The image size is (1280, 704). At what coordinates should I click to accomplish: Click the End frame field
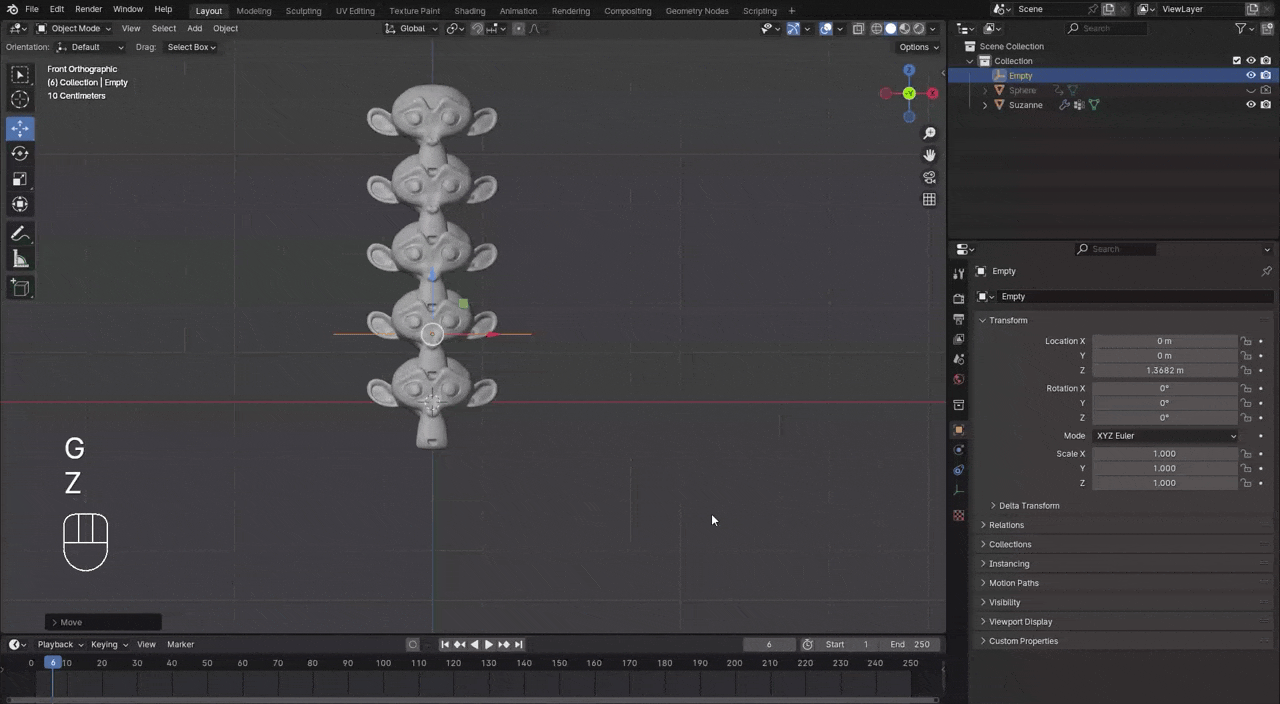pyautogui.click(x=910, y=644)
